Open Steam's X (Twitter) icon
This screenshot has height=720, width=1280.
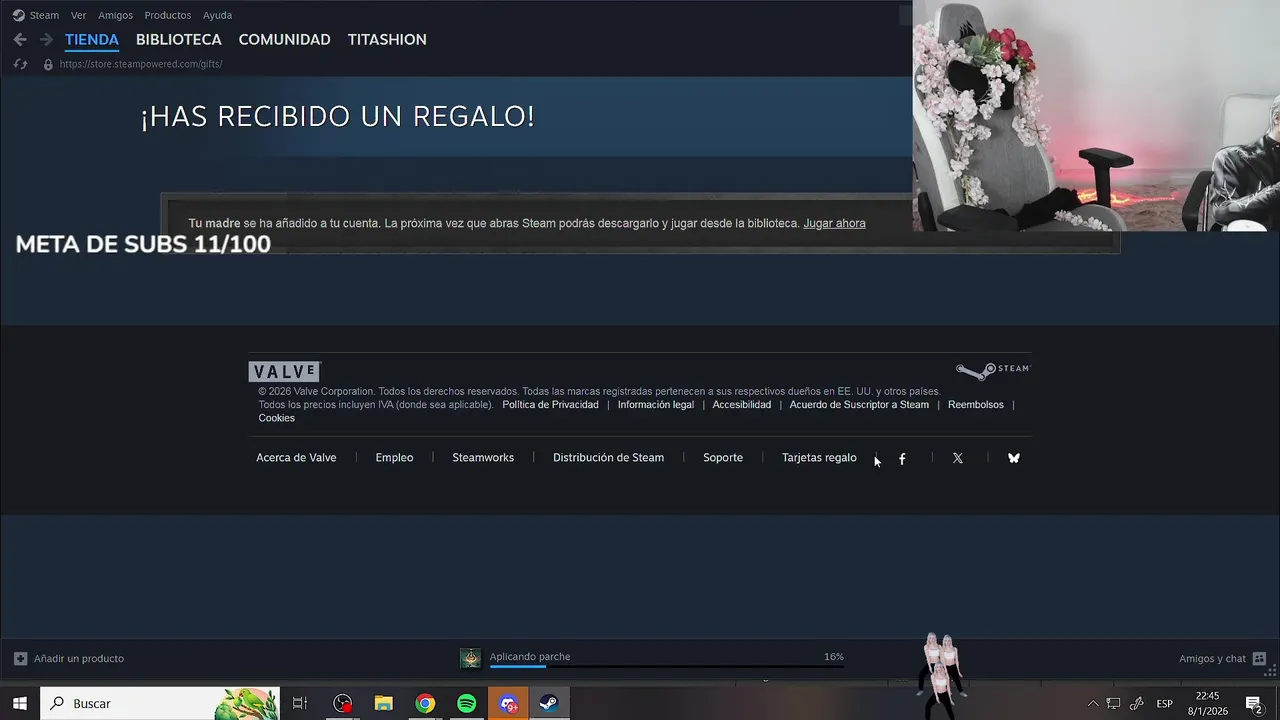pos(958,458)
